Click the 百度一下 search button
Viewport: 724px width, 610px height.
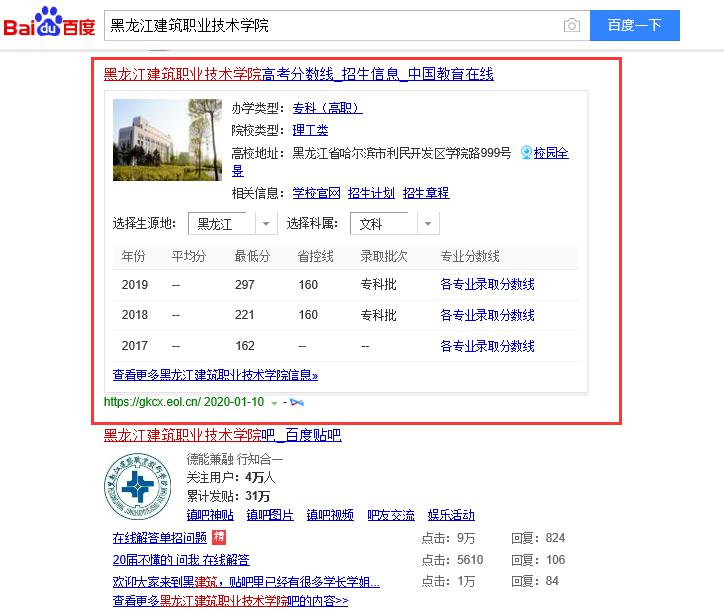(x=634, y=25)
